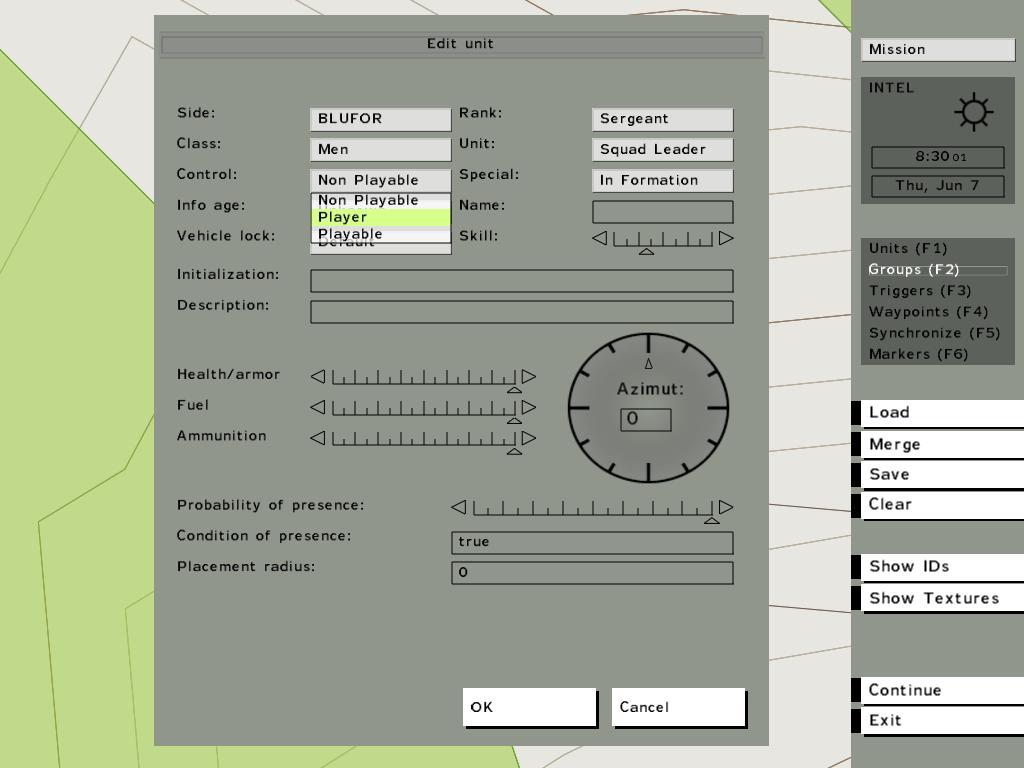Open the Side dropdown showing BLUFOR
This screenshot has width=1024, height=768.
(x=381, y=119)
